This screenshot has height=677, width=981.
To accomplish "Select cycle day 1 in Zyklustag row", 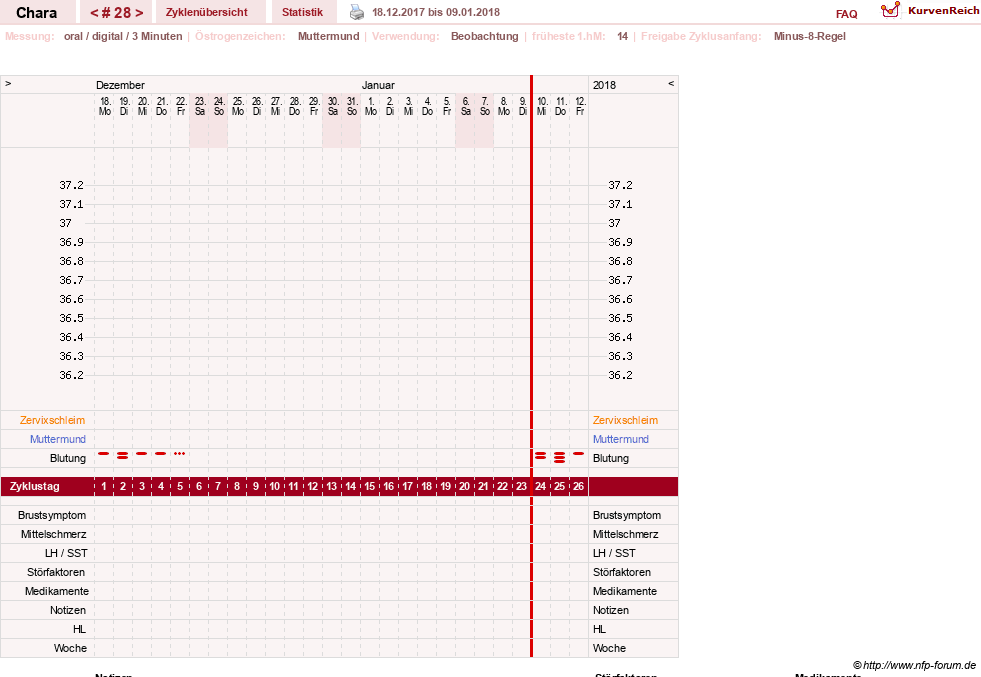I will (x=104, y=486).
